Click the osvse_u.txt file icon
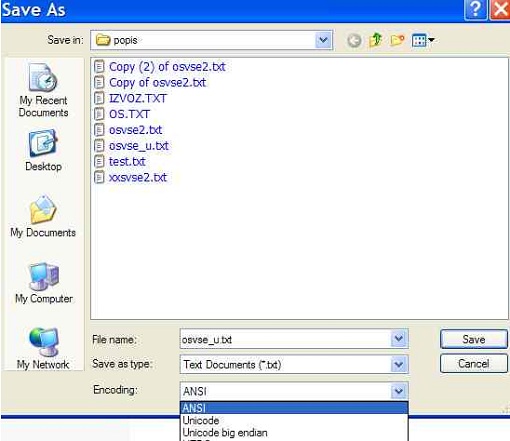Image resolution: width=510 pixels, height=441 pixels. [99, 146]
